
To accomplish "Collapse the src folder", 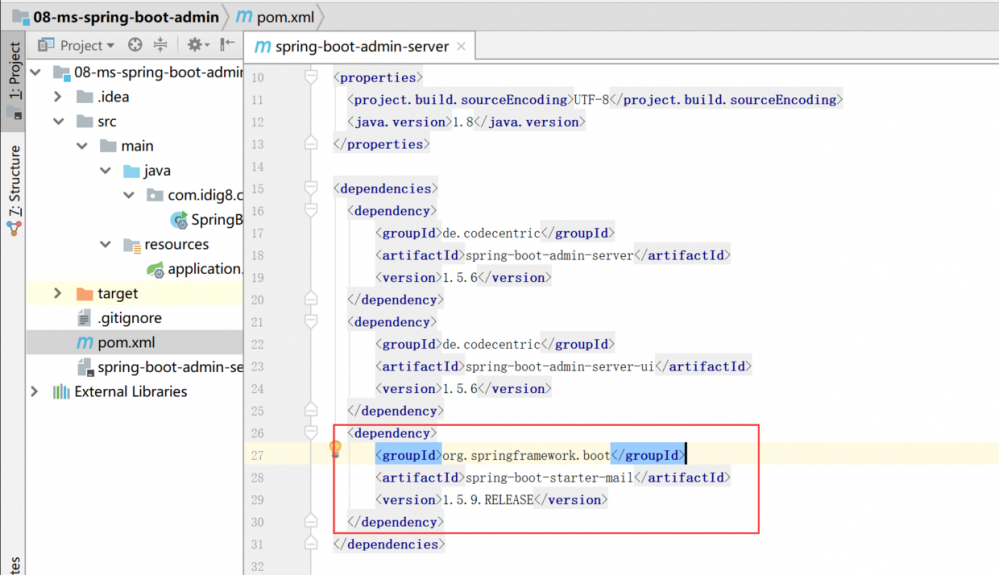I will [x=59, y=121].
